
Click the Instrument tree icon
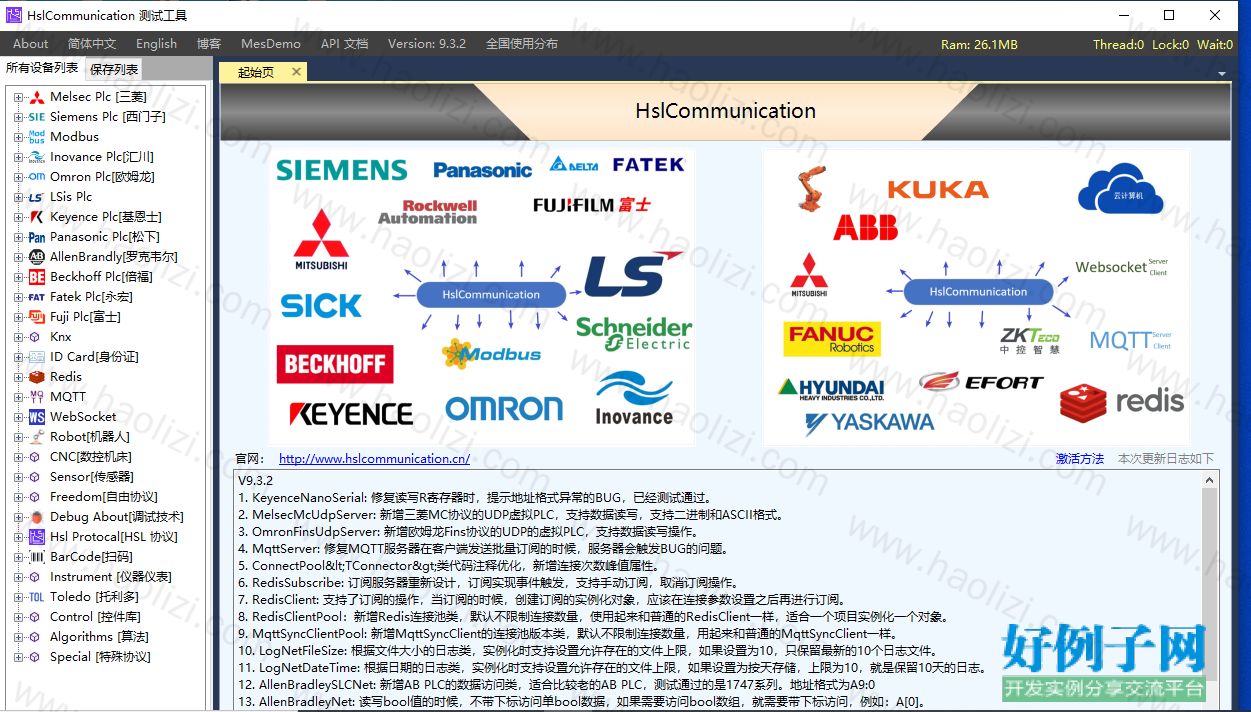pyautogui.click(x=36, y=577)
